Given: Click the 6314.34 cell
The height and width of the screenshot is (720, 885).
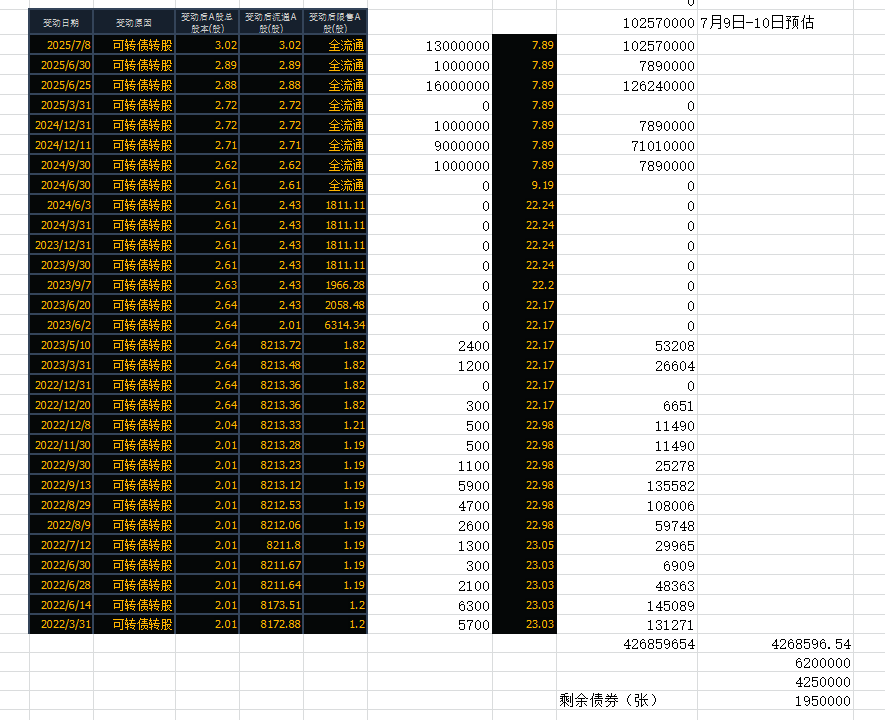Looking at the screenshot, I should click(335, 325).
